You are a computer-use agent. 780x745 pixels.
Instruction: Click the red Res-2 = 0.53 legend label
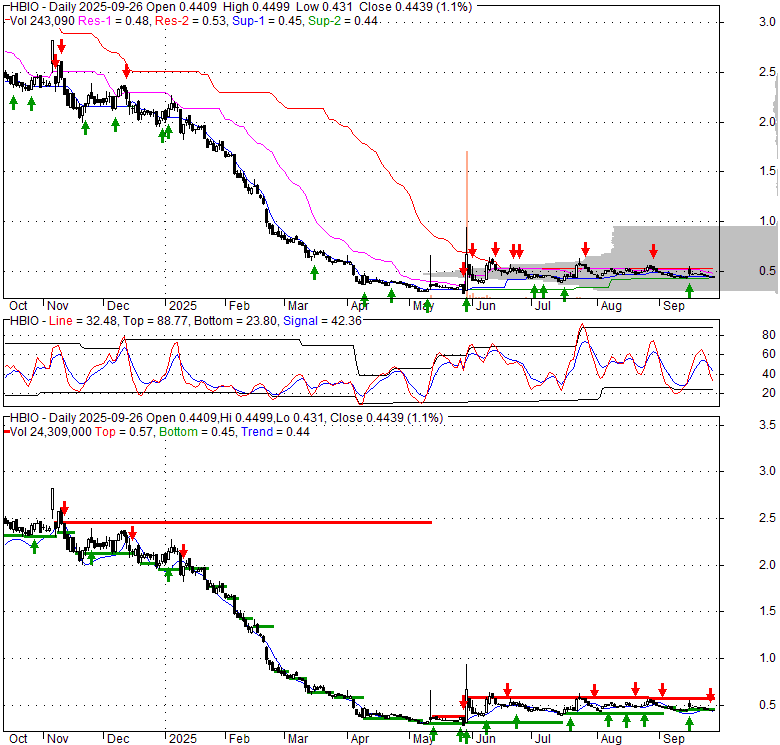[x=192, y=21]
